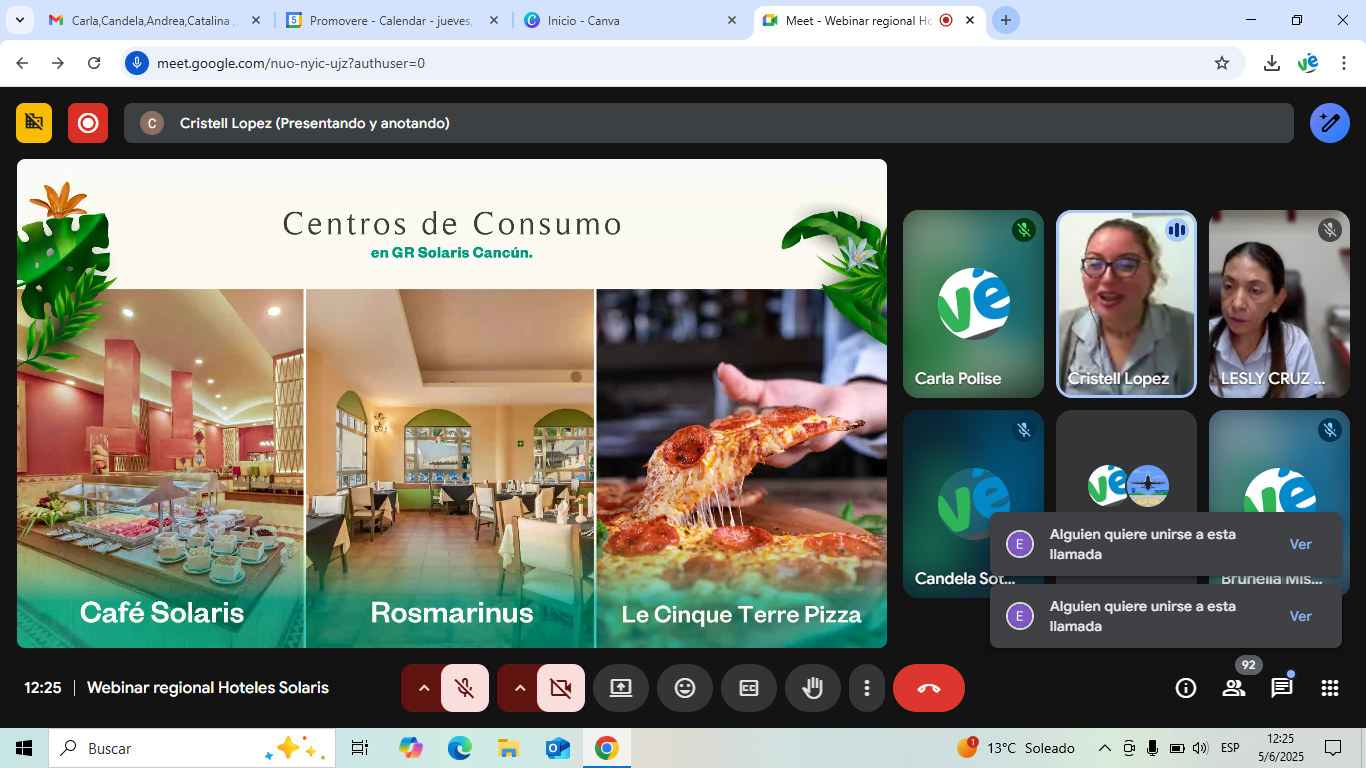Open File Explorer from taskbar
Screen dimensions: 1366x768
pos(508,748)
